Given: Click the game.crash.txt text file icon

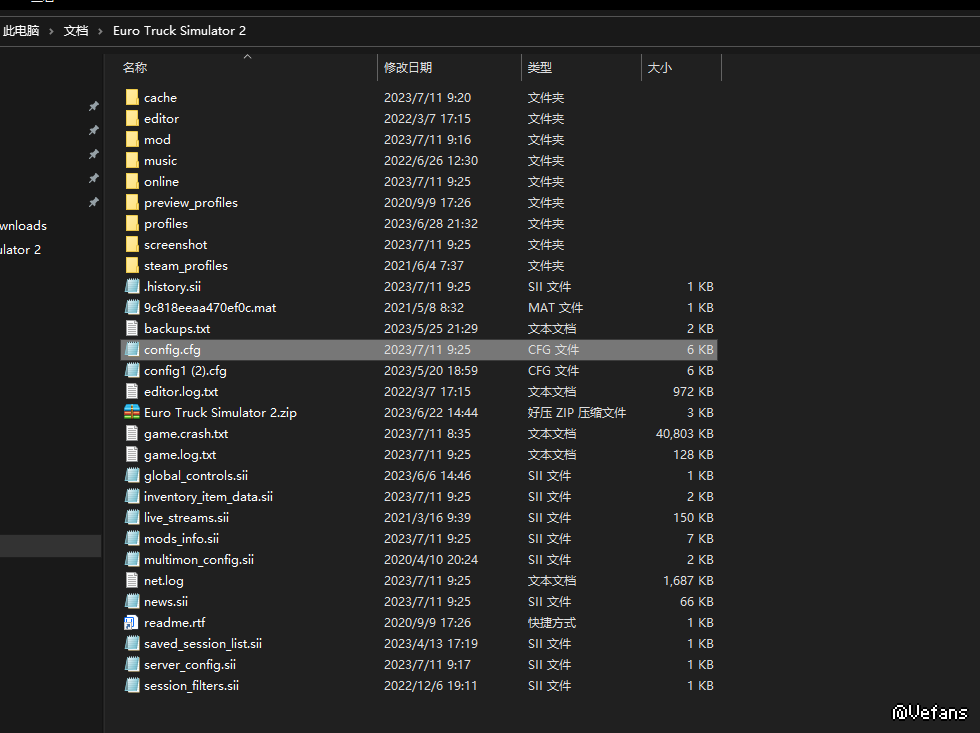Looking at the screenshot, I should [132, 433].
